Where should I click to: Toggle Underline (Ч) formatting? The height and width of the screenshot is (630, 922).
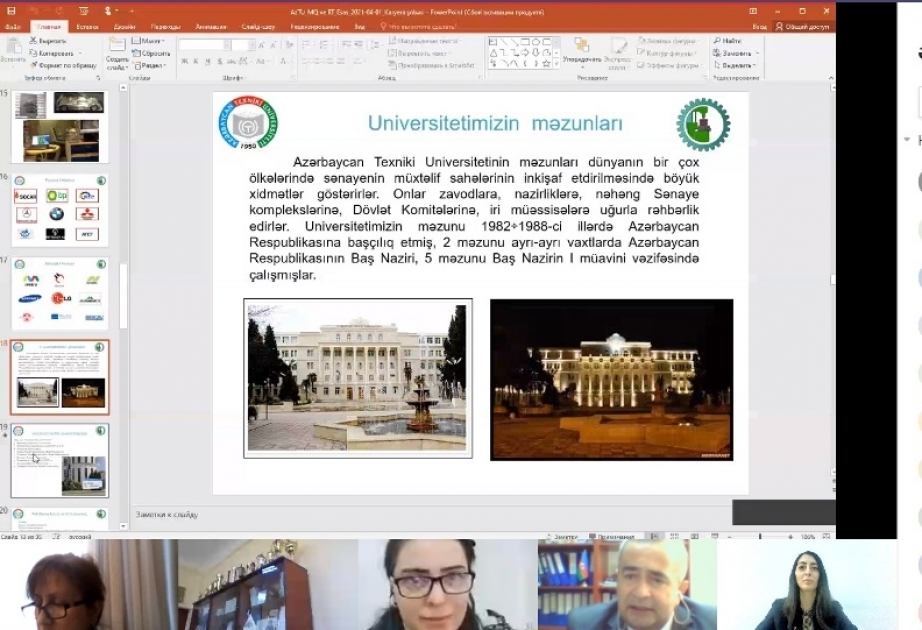(208, 61)
